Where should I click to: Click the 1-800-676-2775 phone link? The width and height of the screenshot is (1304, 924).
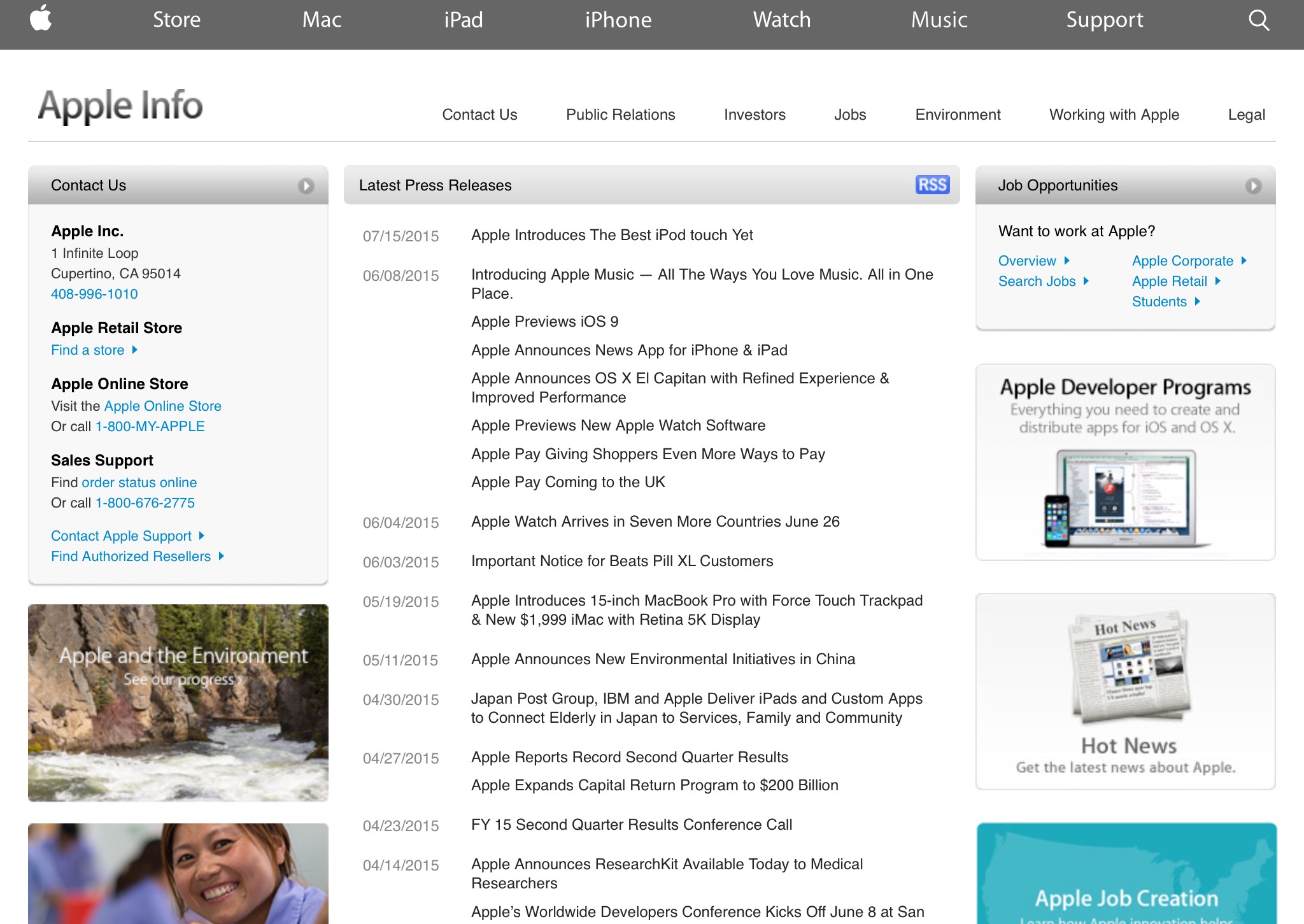pos(145,503)
